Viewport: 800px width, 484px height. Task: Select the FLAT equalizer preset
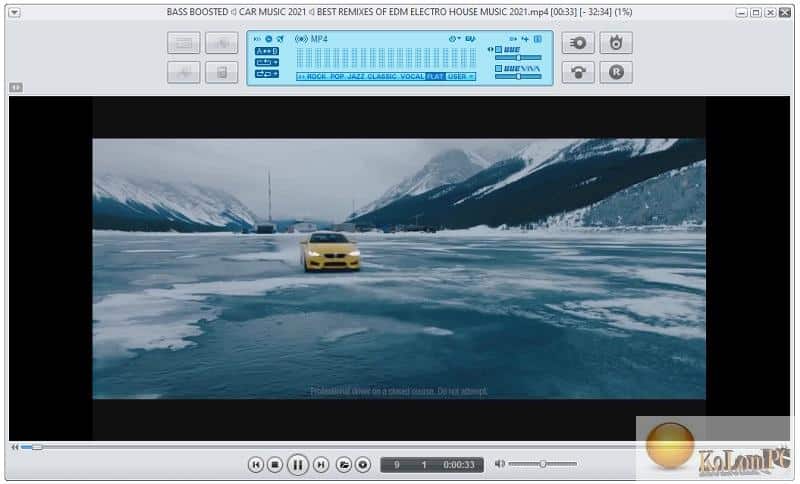point(435,77)
